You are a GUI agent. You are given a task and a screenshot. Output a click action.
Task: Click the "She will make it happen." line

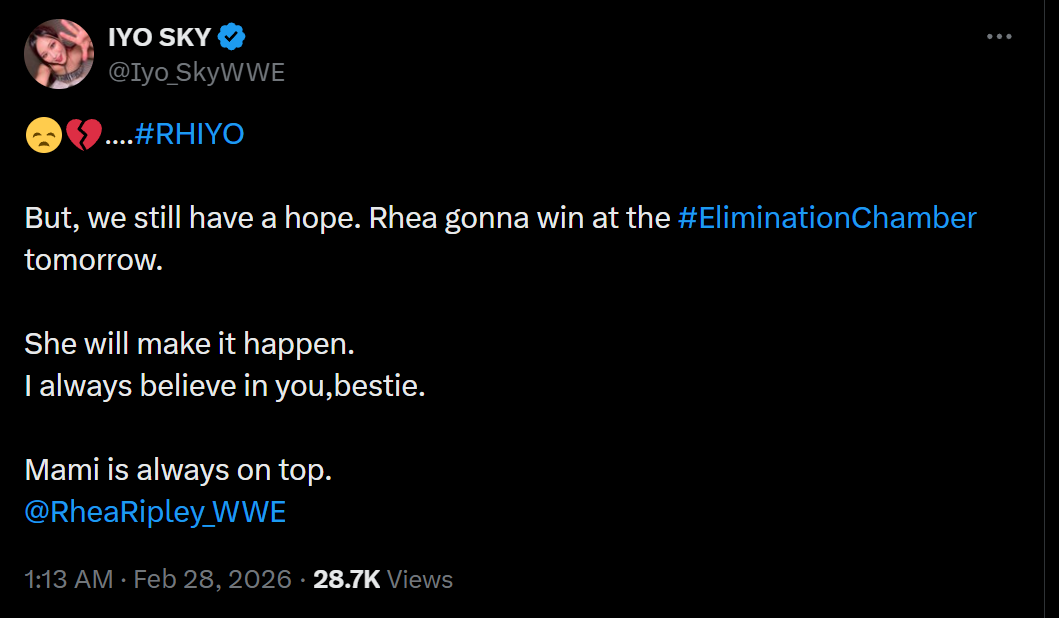coord(189,344)
